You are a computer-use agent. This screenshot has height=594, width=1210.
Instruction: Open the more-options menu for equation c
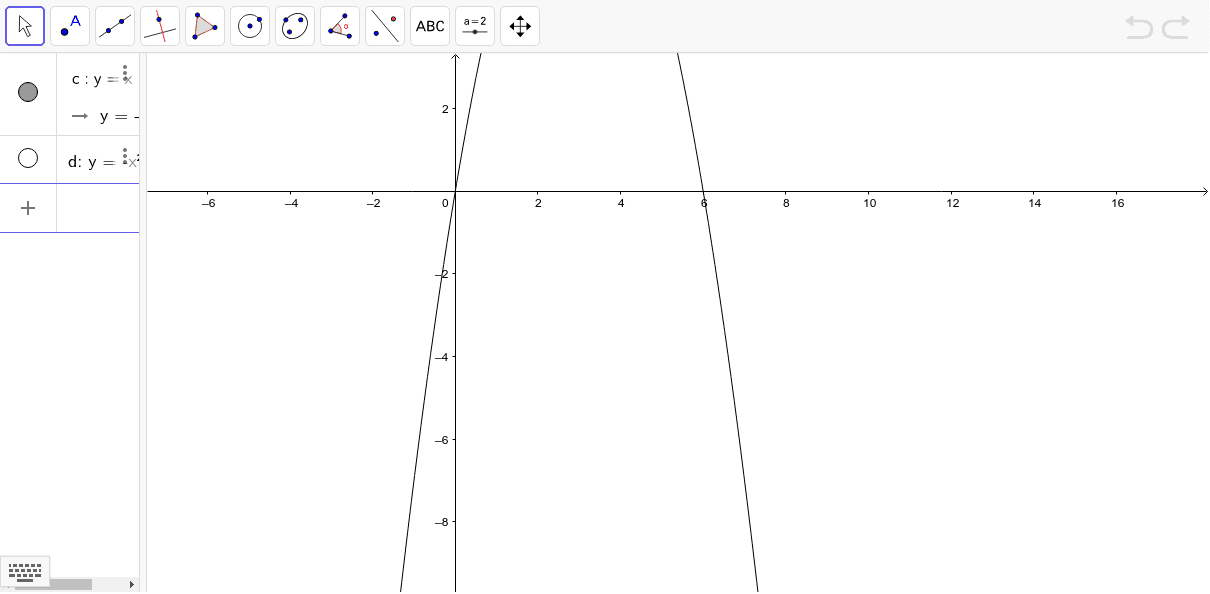125,73
